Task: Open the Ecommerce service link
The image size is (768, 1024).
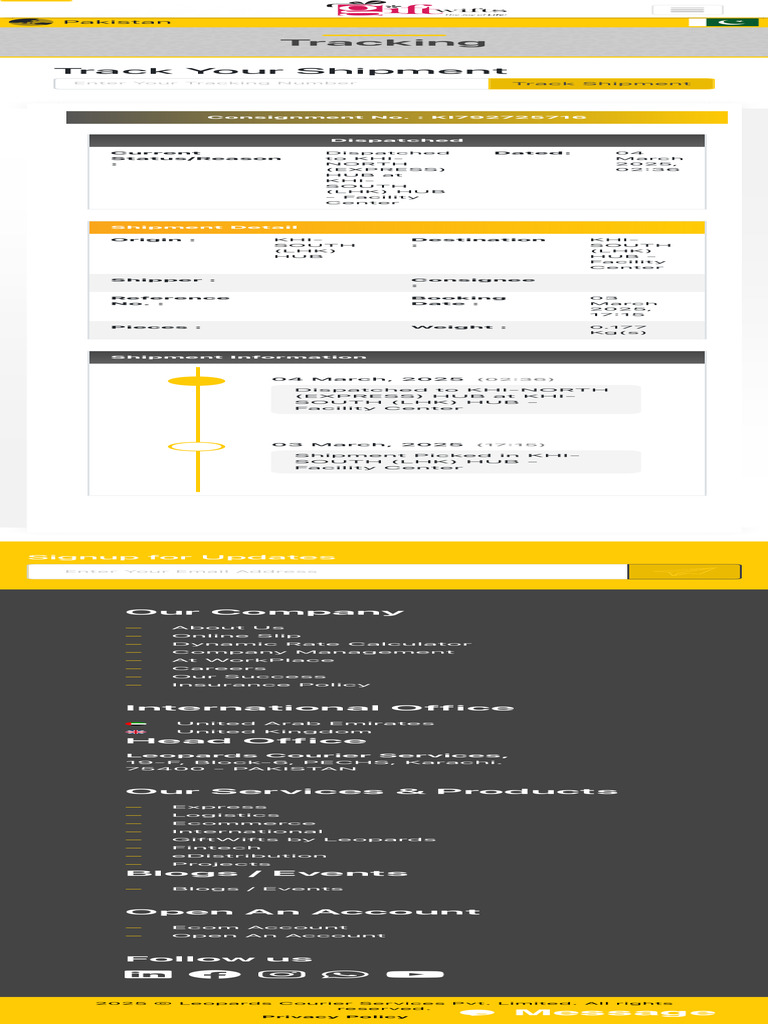Action: coord(244,824)
